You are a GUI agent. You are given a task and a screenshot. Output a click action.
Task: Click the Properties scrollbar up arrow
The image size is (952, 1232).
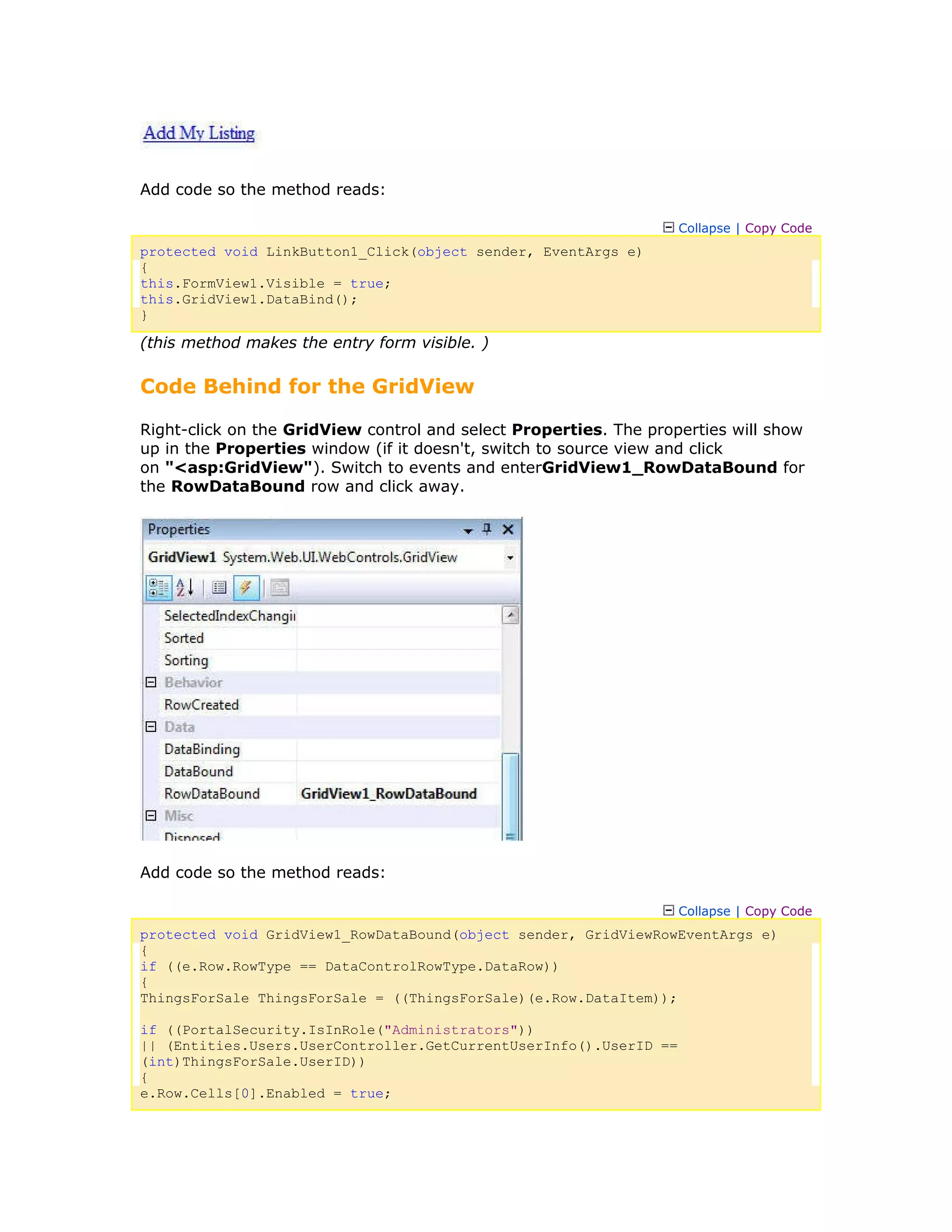[510, 615]
